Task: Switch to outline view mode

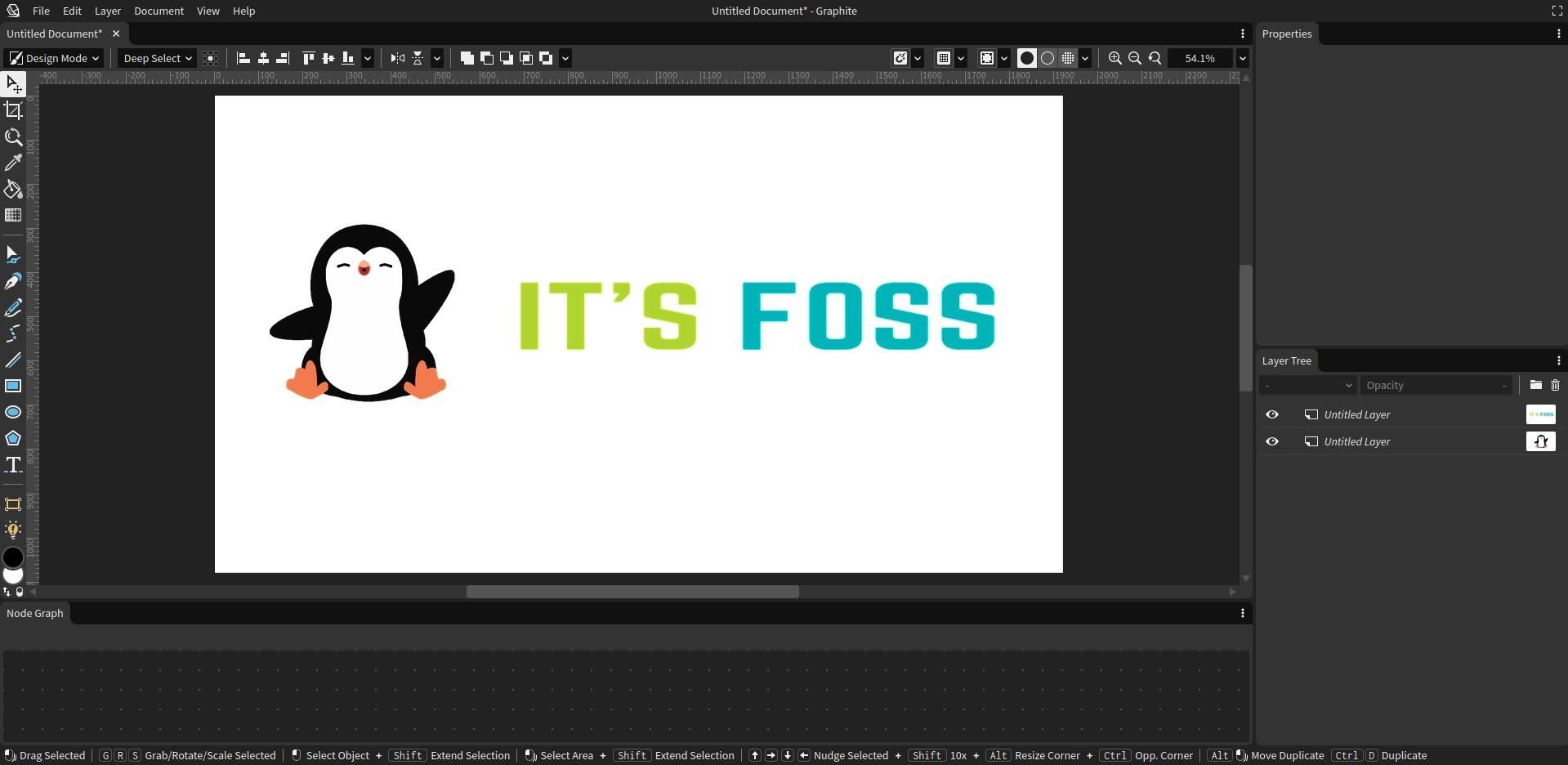Action: tap(1048, 58)
